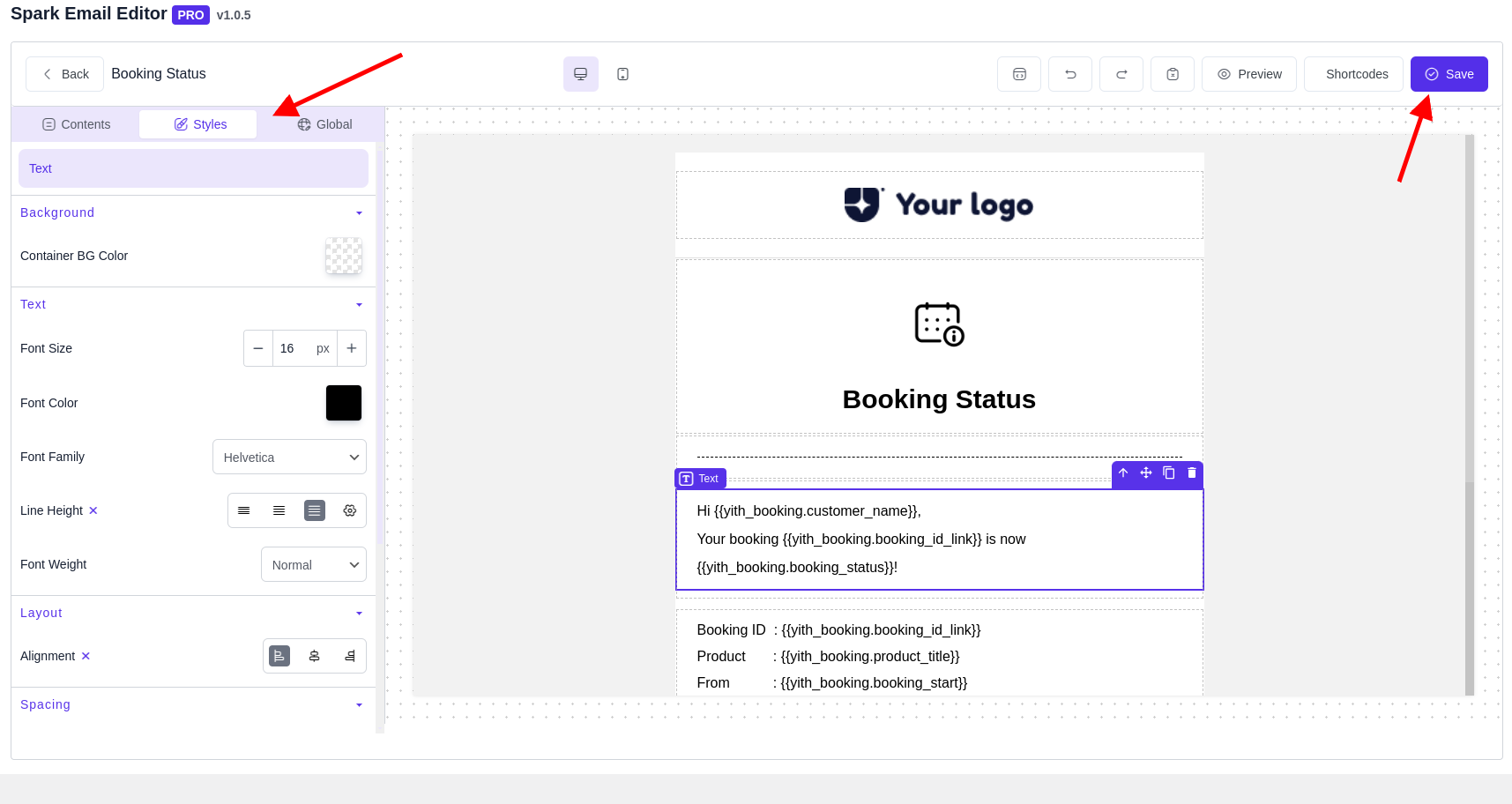Save the email template
This screenshot has width=1512, height=804.
1449,74
